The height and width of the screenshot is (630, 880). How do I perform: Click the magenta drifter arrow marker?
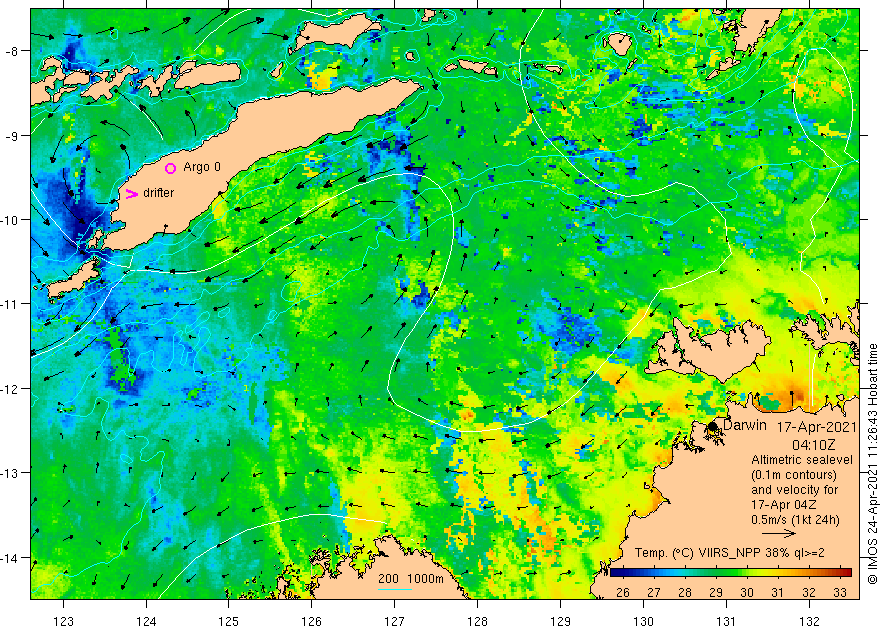(131, 194)
